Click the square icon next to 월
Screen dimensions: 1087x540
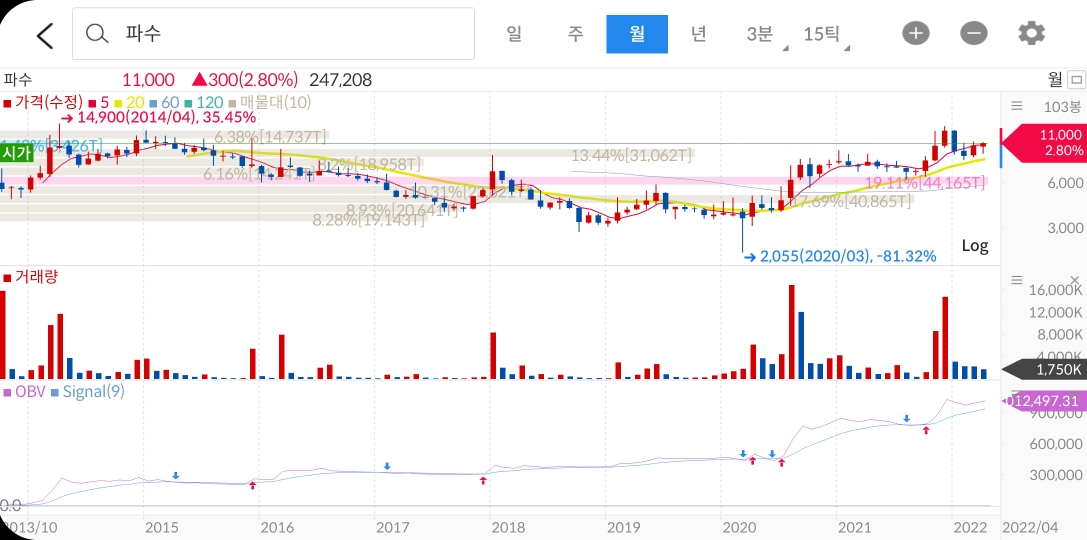click(x=1077, y=80)
